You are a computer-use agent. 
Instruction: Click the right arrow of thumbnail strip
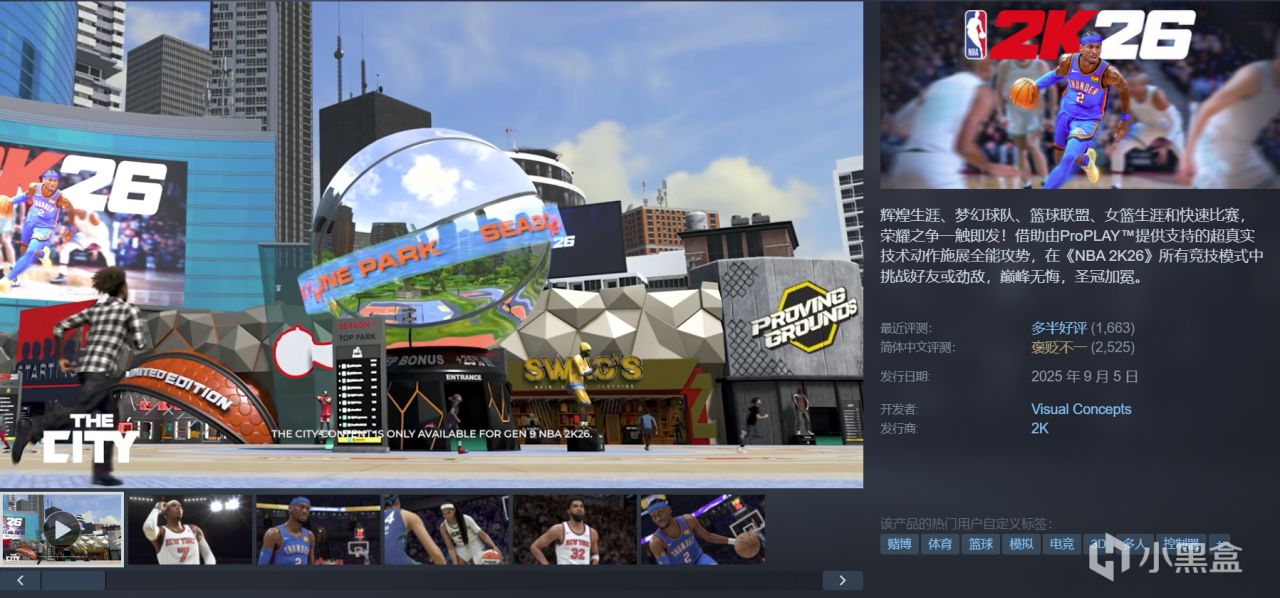tap(843, 580)
